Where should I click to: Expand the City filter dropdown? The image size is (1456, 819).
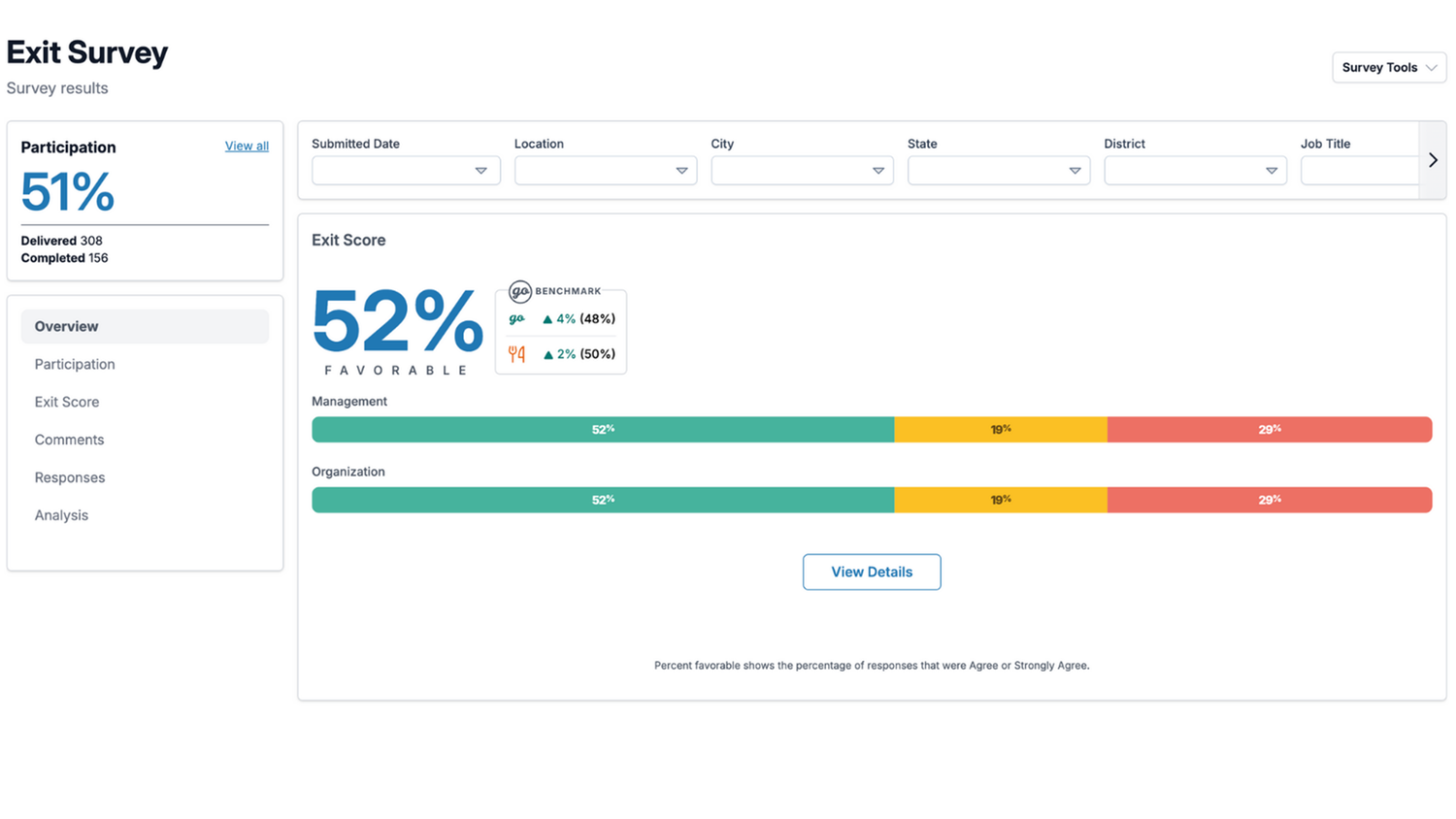(x=802, y=171)
